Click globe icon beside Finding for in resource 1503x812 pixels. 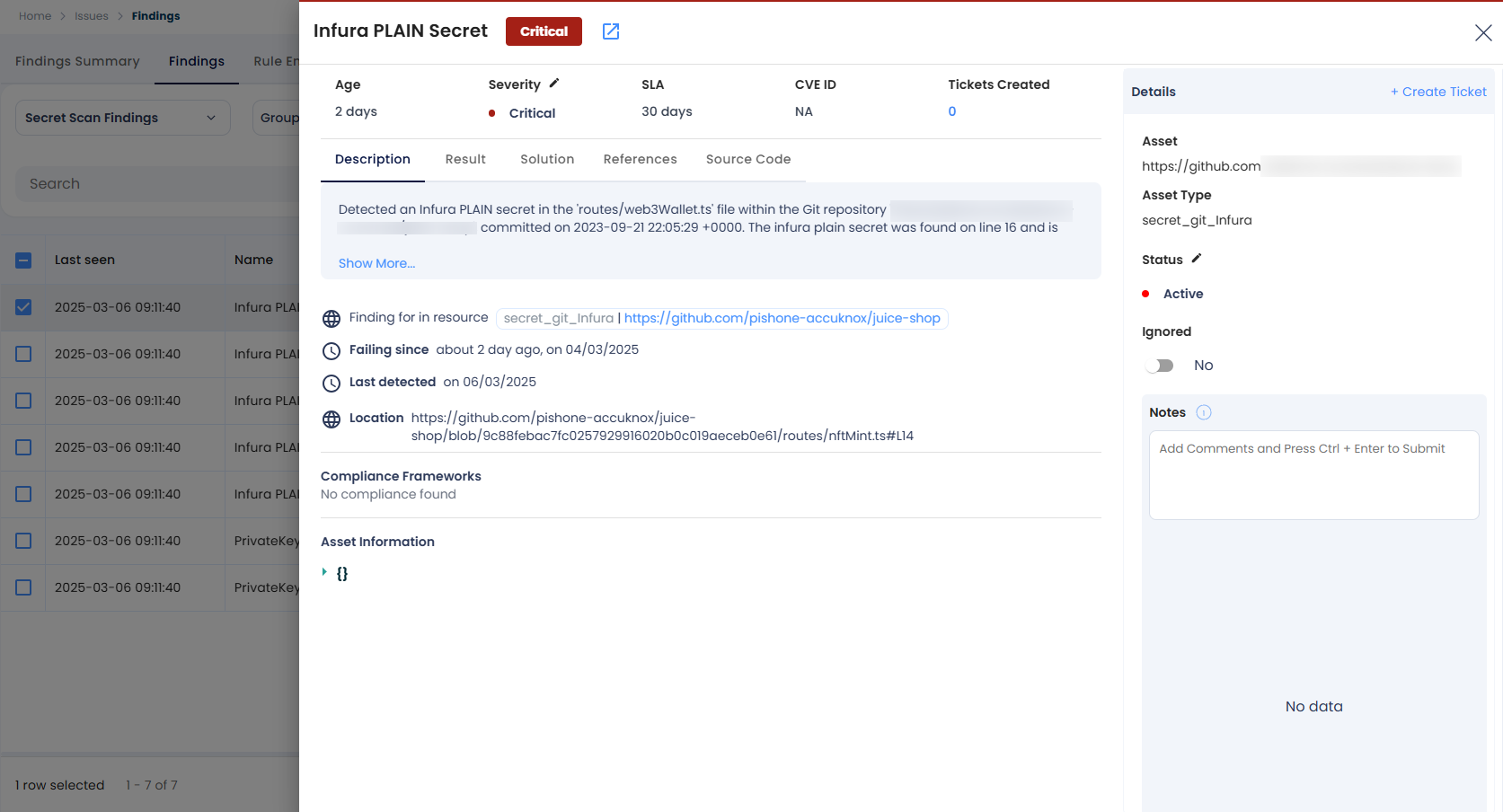click(332, 319)
